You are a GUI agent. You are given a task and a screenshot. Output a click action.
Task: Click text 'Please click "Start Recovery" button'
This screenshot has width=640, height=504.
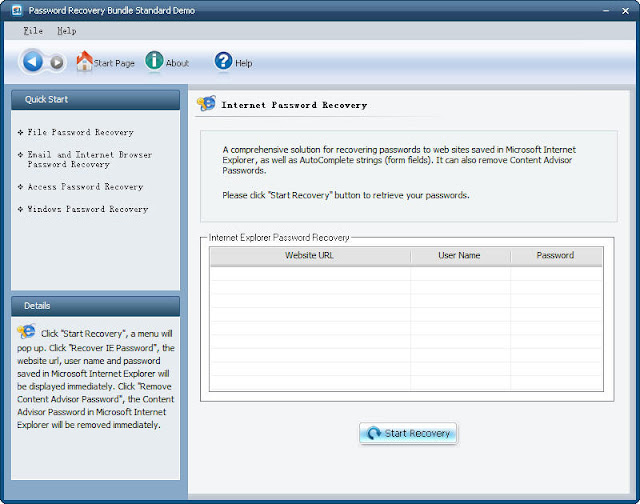tap(291, 195)
